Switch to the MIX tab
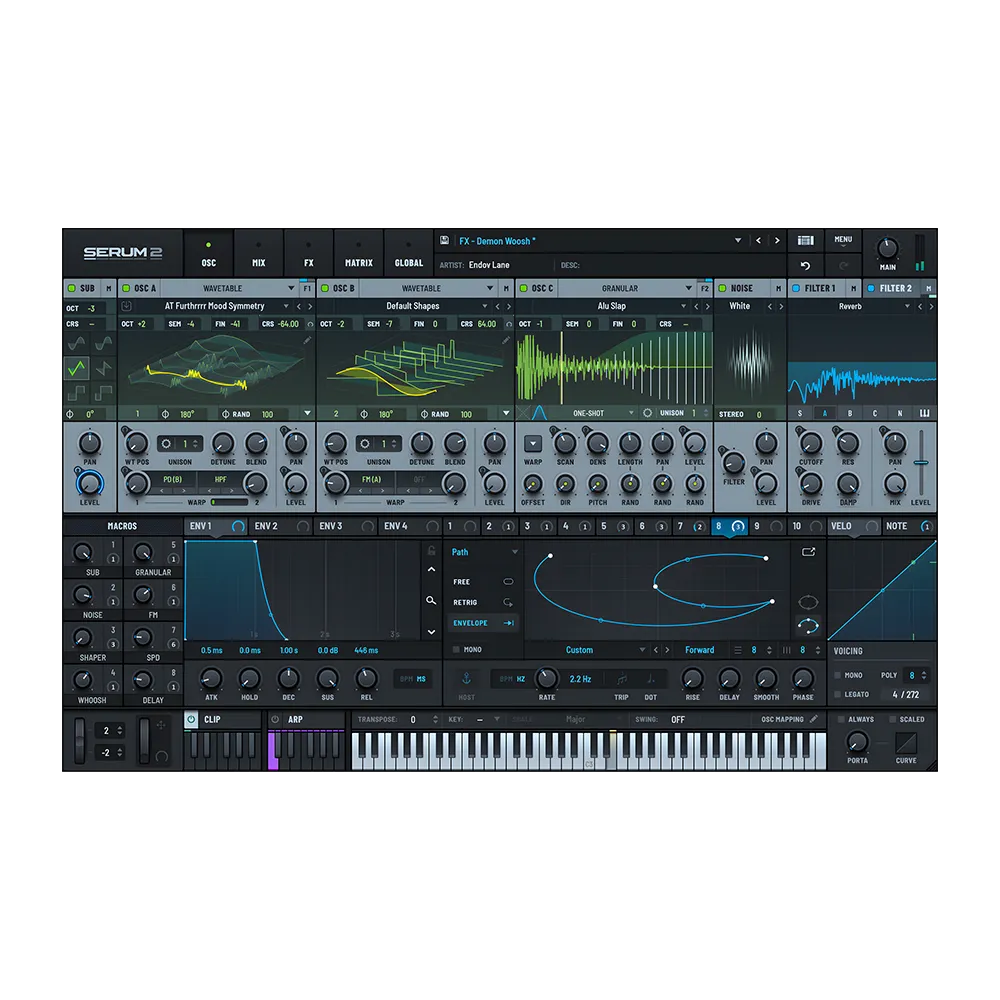 (258, 254)
